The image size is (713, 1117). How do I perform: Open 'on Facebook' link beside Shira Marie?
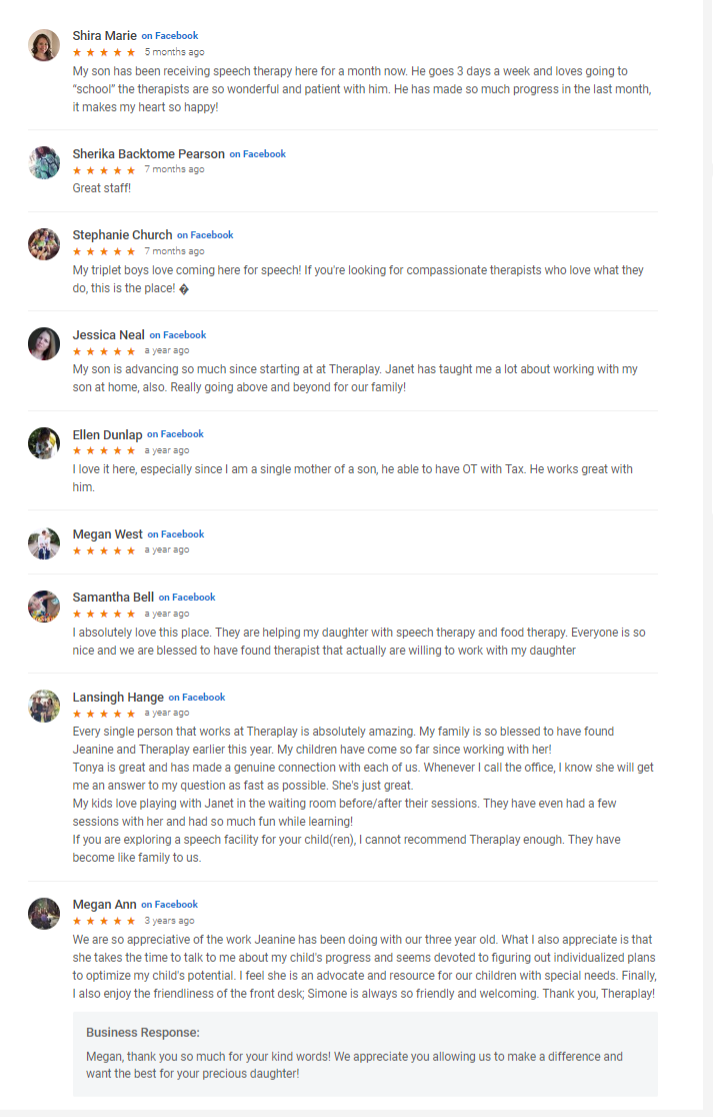tap(169, 36)
